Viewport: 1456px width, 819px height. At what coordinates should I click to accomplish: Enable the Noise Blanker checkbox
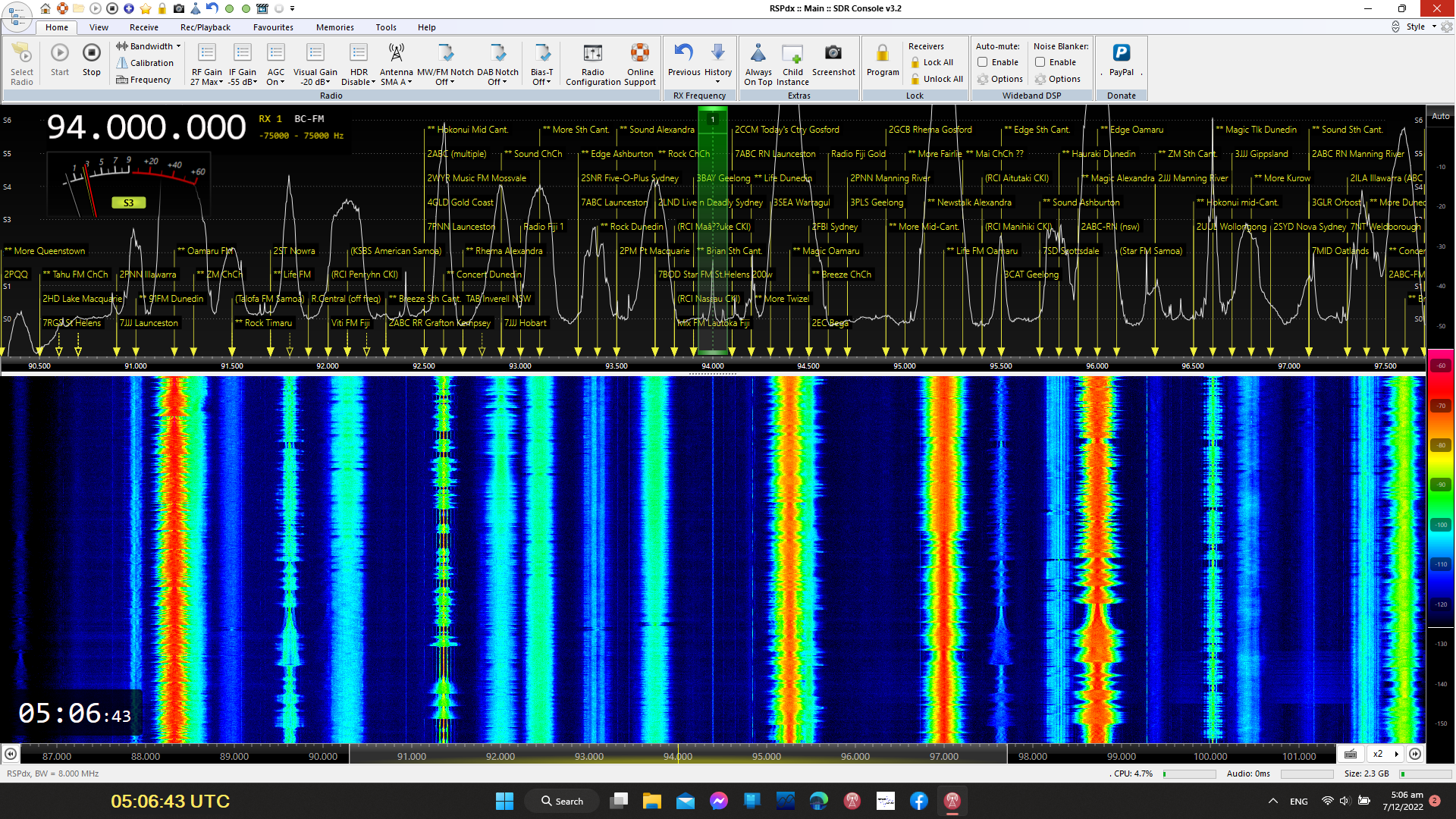1040,62
